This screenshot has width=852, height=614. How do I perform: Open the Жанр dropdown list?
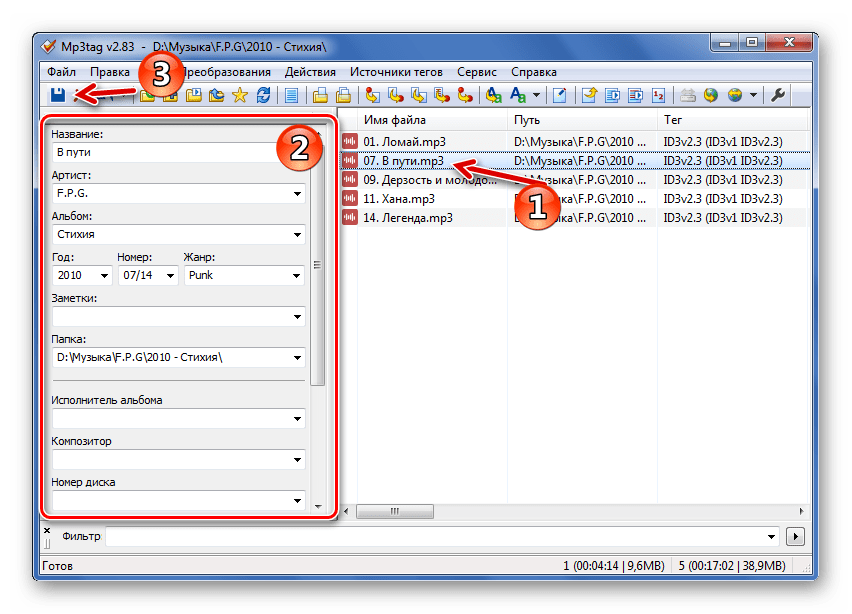click(x=298, y=276)
